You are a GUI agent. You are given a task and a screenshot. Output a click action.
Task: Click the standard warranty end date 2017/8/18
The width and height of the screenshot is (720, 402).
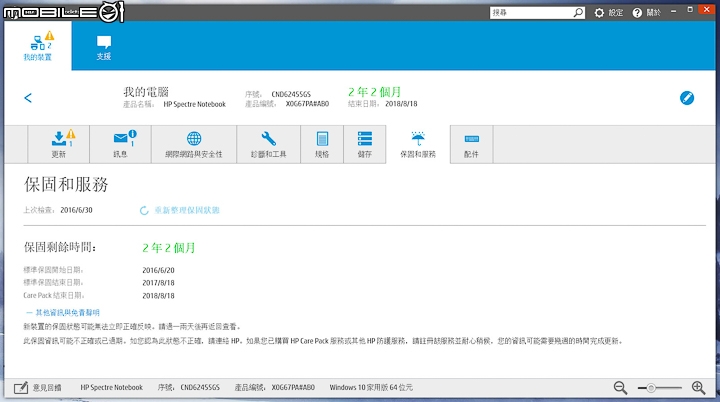158,283
